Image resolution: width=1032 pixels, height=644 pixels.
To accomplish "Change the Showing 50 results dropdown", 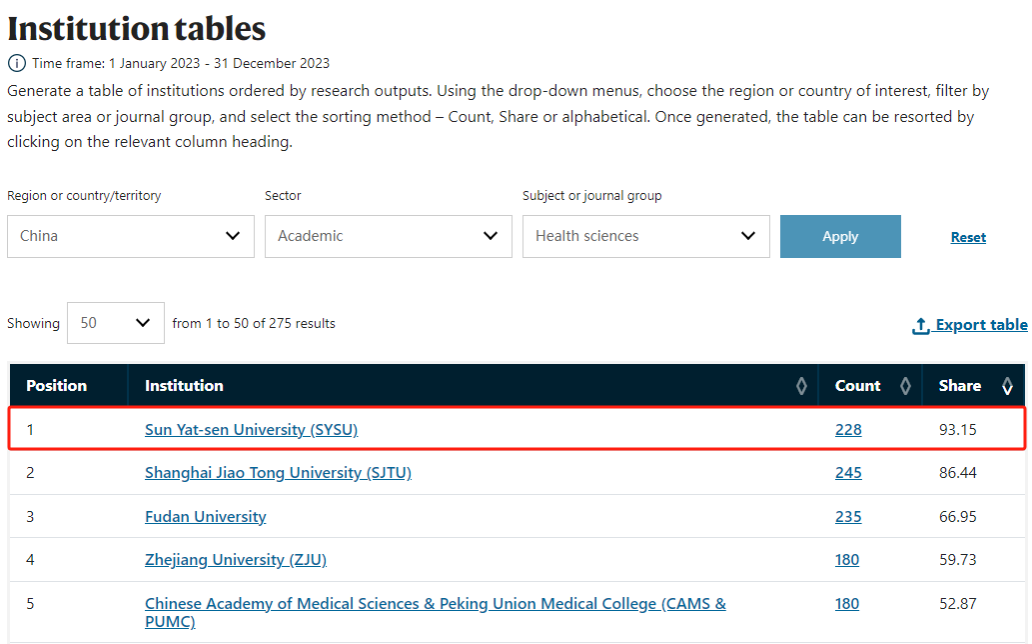I will tap(115, 323).
